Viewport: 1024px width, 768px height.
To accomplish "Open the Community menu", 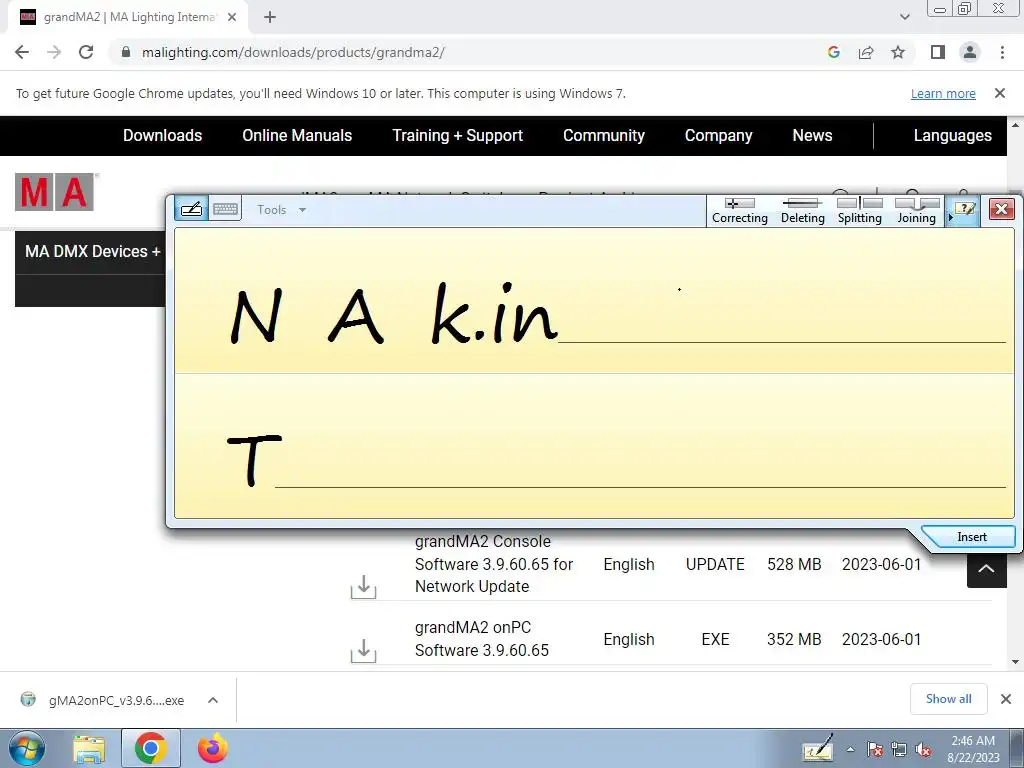I will [x=604, y=135].
